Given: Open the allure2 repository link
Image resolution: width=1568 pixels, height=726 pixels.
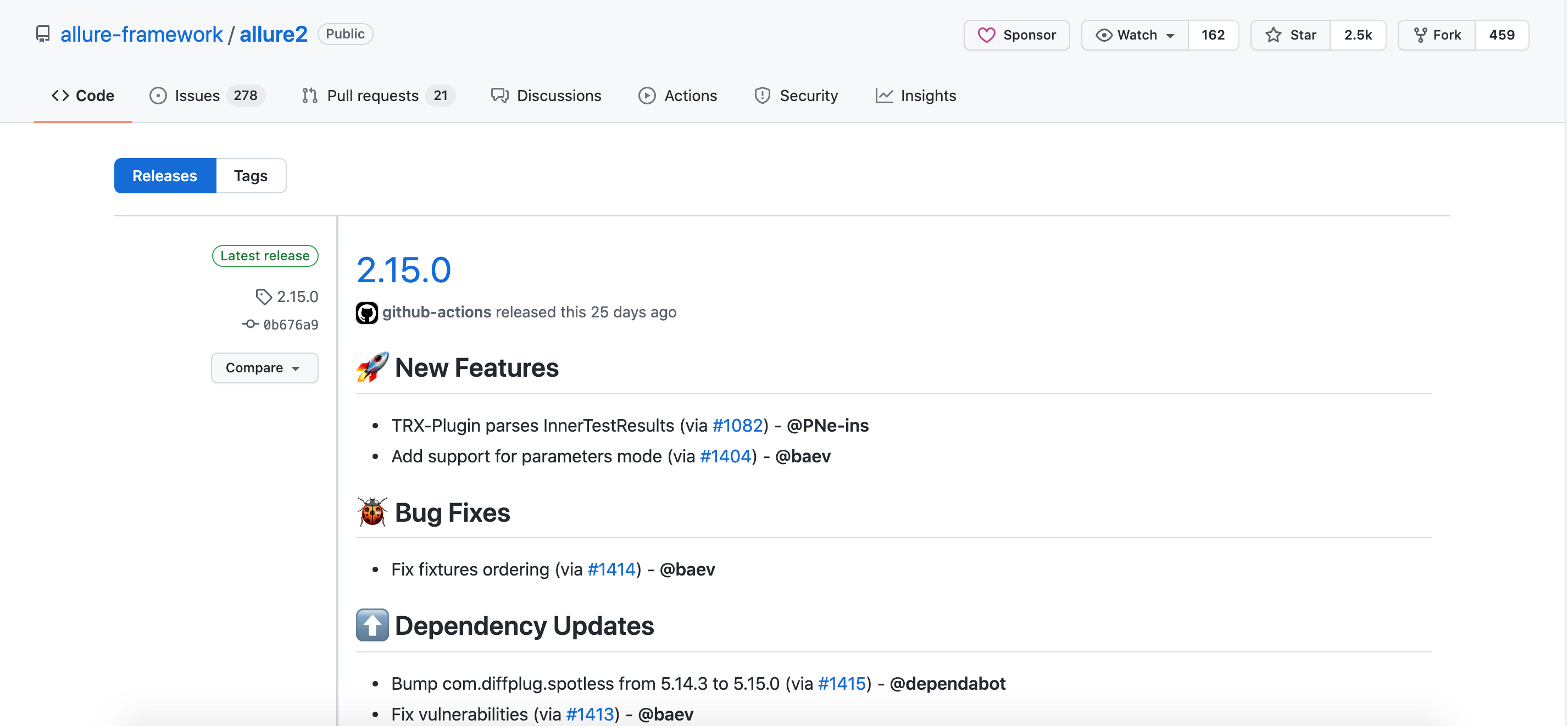Looking at the screenshot, I should tap(273, 34).
